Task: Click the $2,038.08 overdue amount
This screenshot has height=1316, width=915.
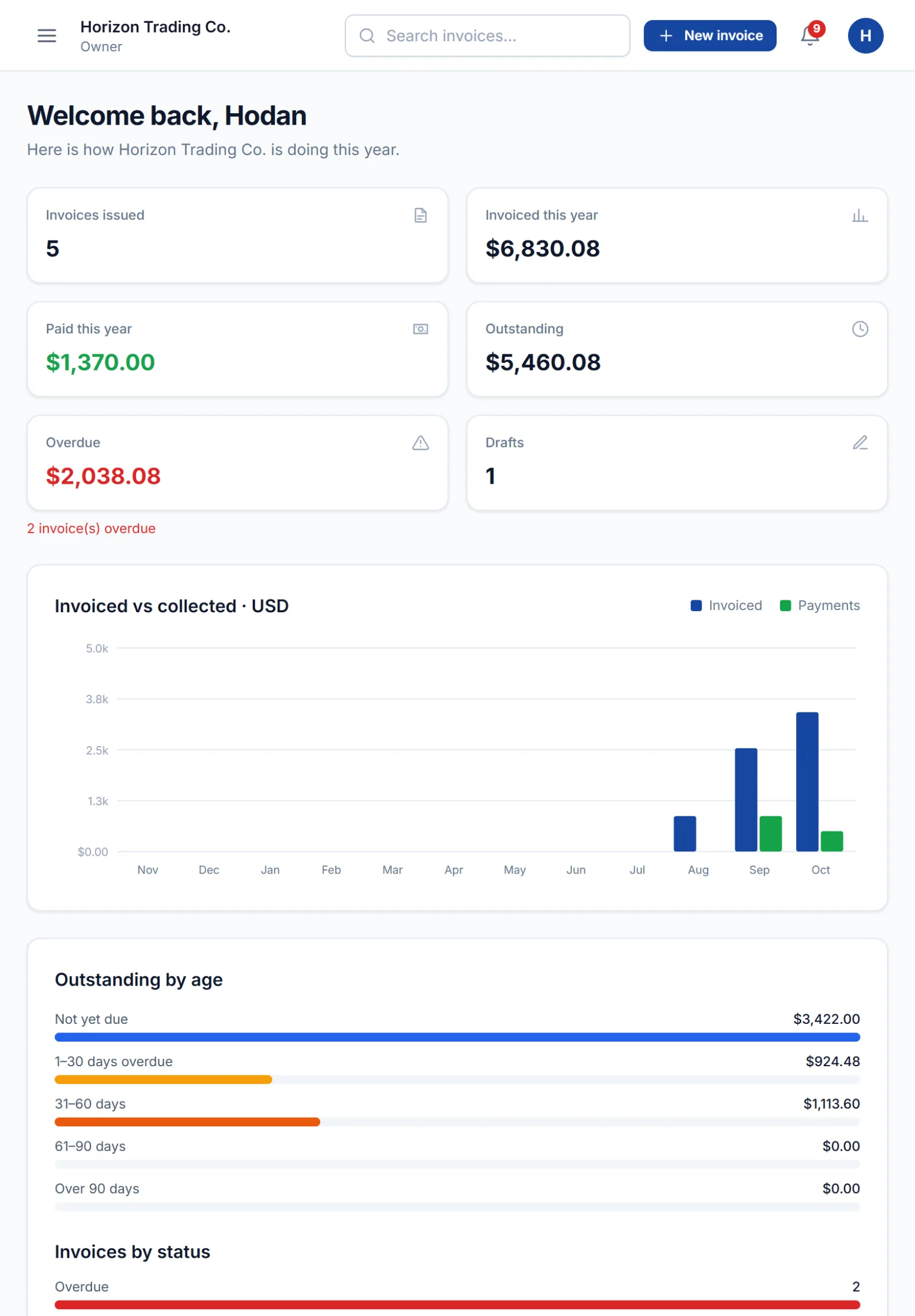Action: pos(103,476)
